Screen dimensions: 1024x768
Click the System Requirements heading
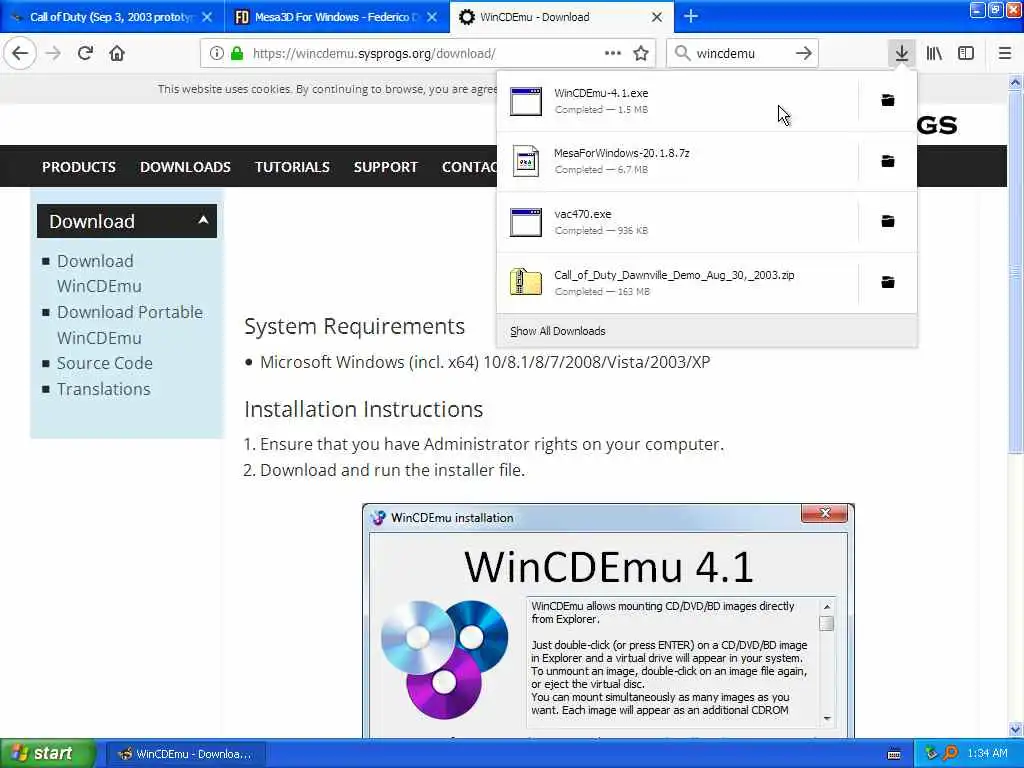(355, 326)
